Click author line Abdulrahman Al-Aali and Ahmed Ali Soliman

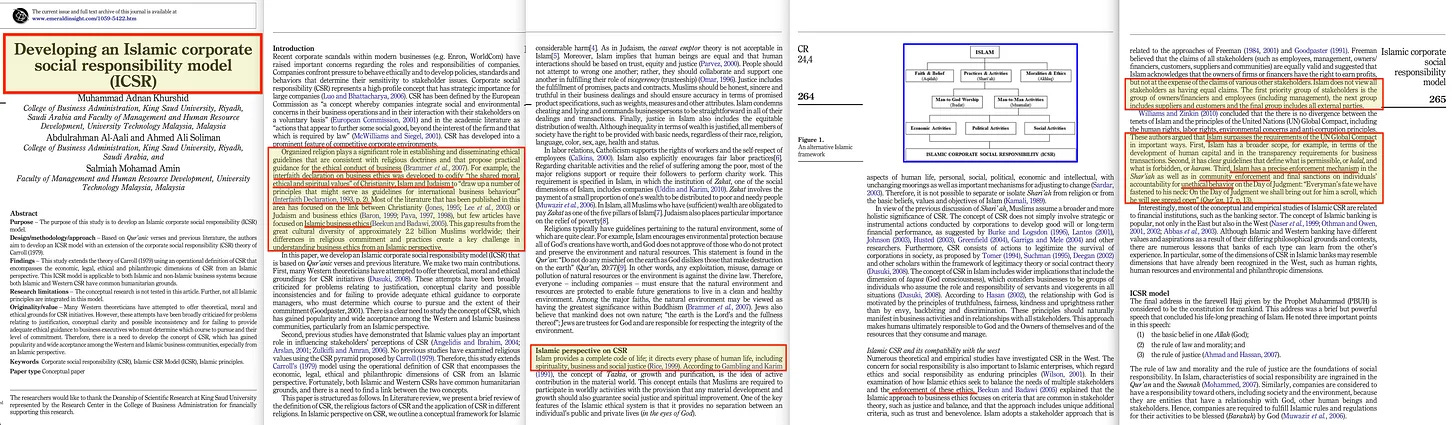pyautogui.click(x=134, y=140)
